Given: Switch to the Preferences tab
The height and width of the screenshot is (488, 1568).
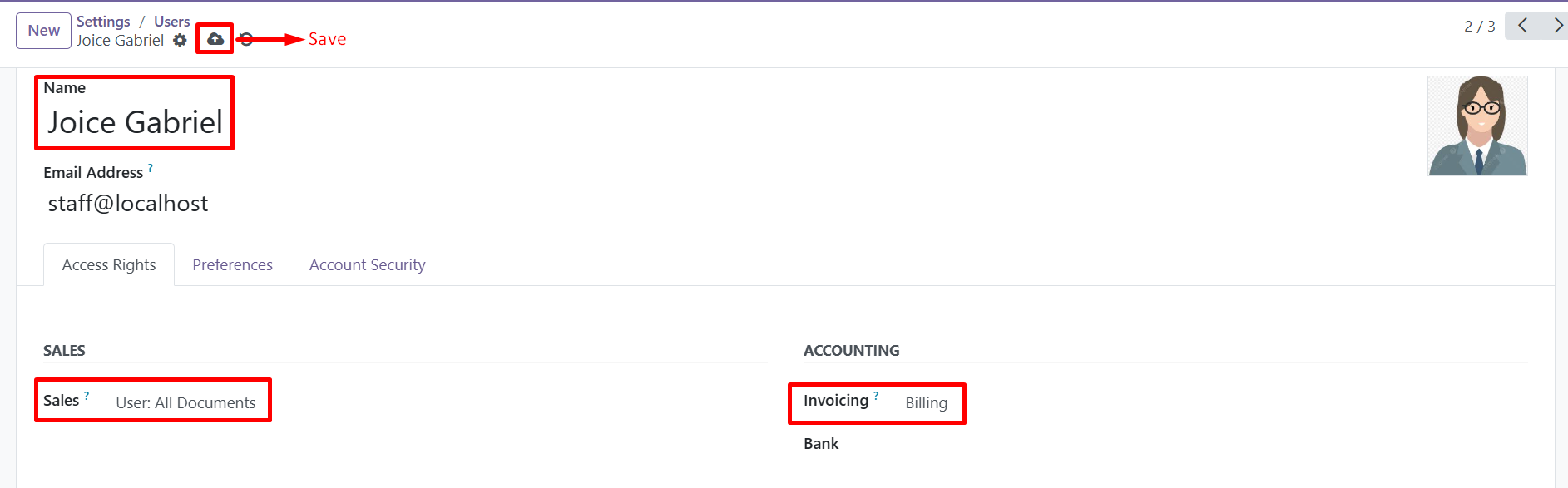Looking at the screenshot, I should pyautogui.click(x=232, y=264).
